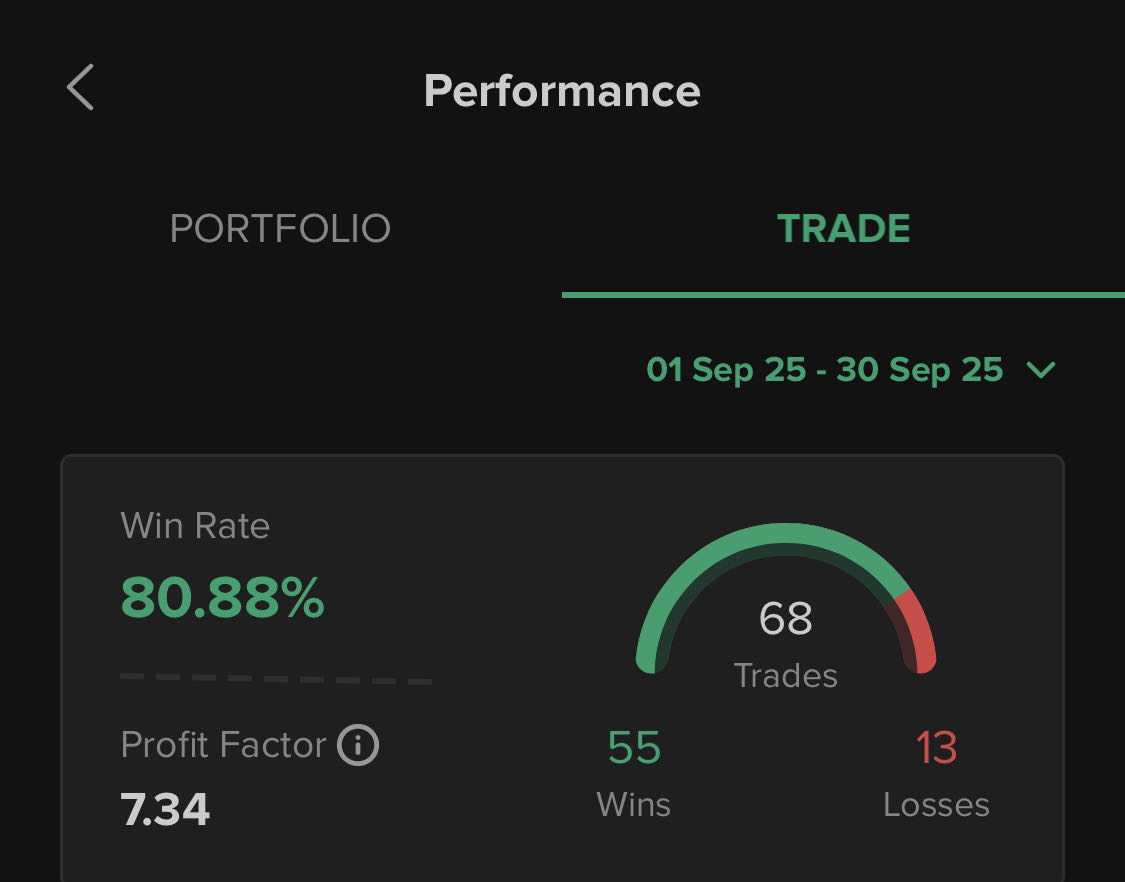Tap the 7.34 profit factor value

coord(165,809)
